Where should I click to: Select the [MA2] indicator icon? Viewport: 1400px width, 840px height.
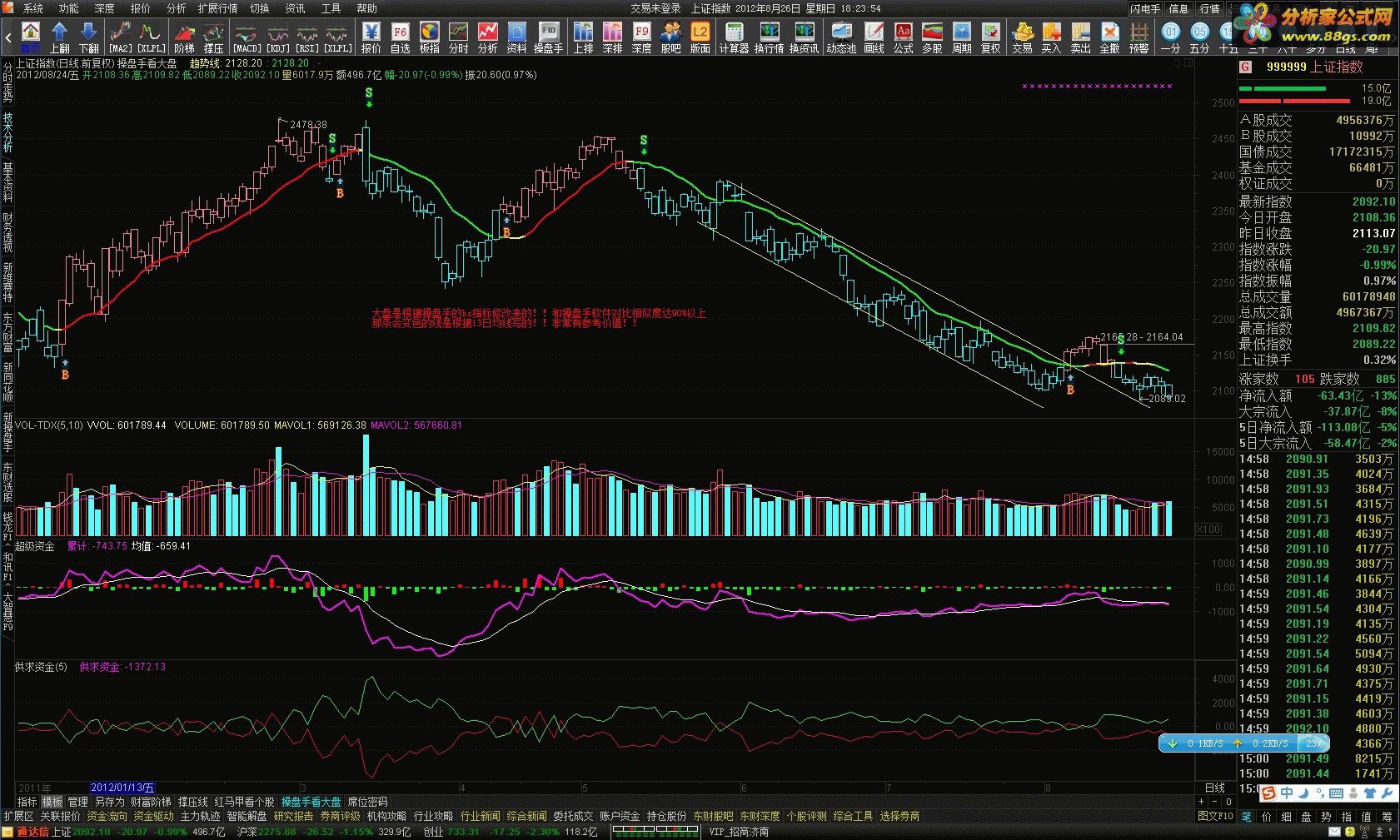pyautogui.click(x=121, y=37)
